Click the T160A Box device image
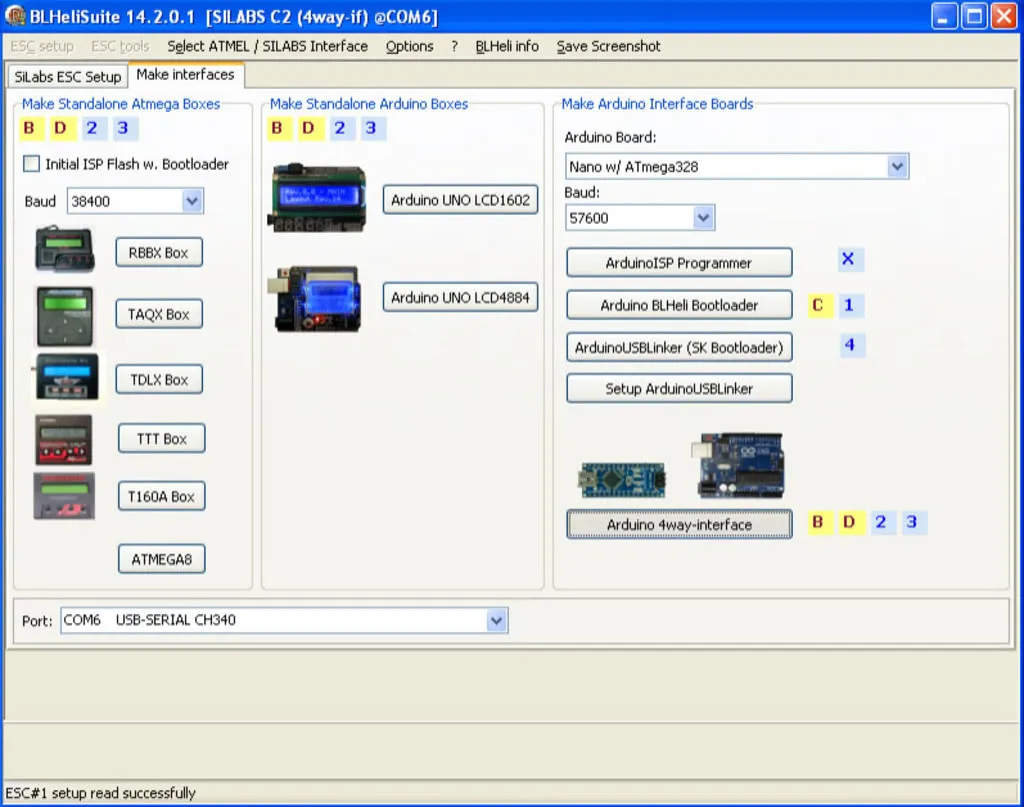Image resolution: width=1024 pixels, height=807 pixels. coord(64,496)
